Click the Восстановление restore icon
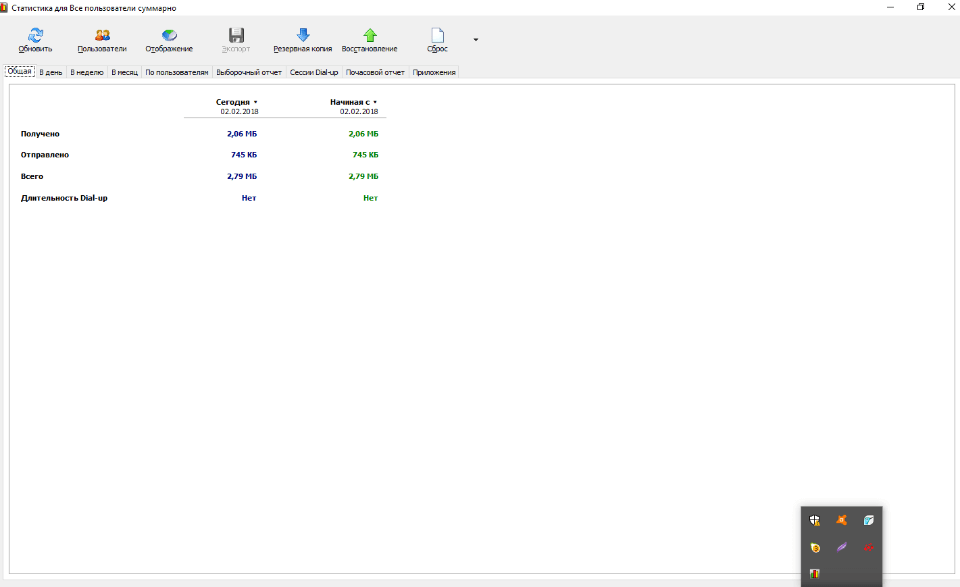960x587 pixels. [369, 35]
